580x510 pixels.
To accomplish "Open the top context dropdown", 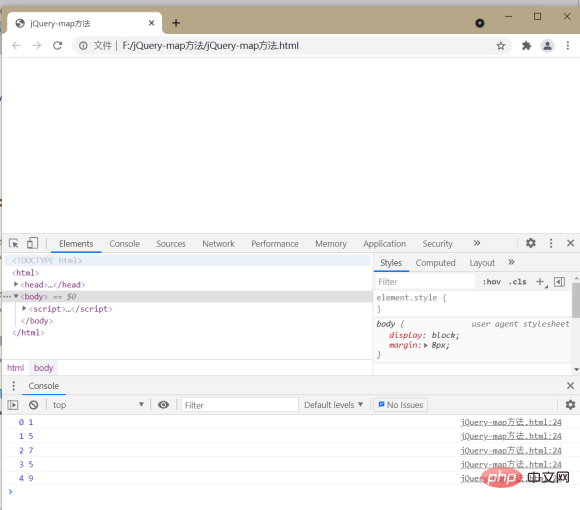I will click(x=98, y=405).
